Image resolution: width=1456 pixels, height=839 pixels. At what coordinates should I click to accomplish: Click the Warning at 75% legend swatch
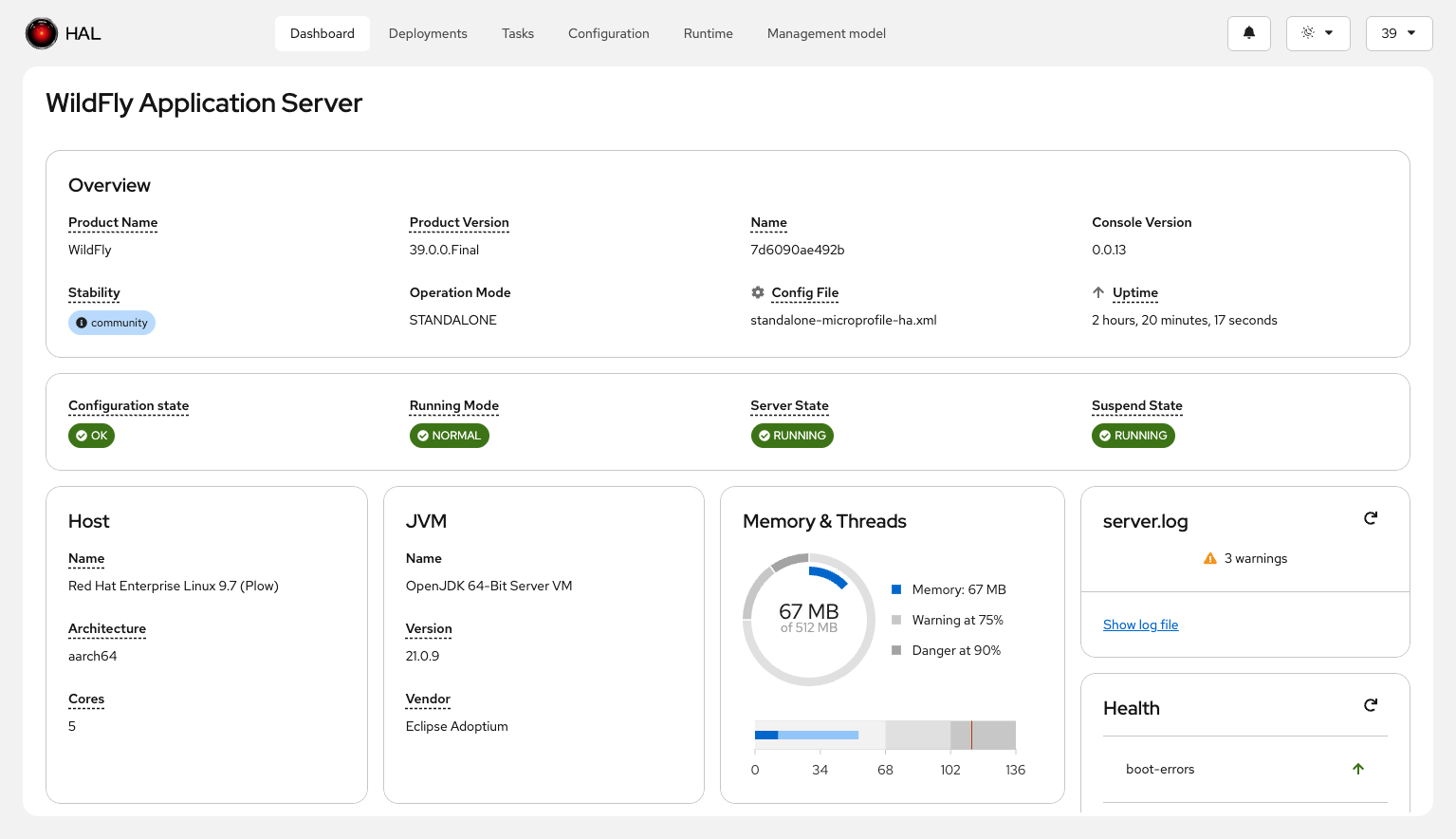[x=896, y=620]
